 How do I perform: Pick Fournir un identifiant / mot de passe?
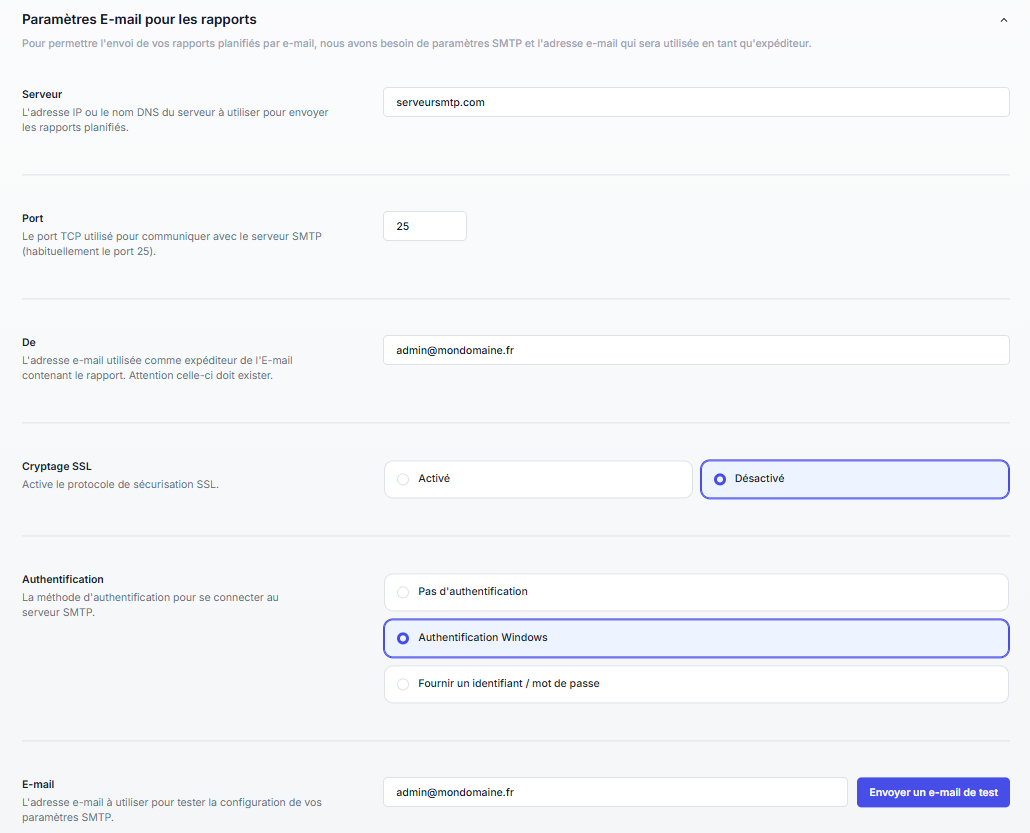[695, 684]
